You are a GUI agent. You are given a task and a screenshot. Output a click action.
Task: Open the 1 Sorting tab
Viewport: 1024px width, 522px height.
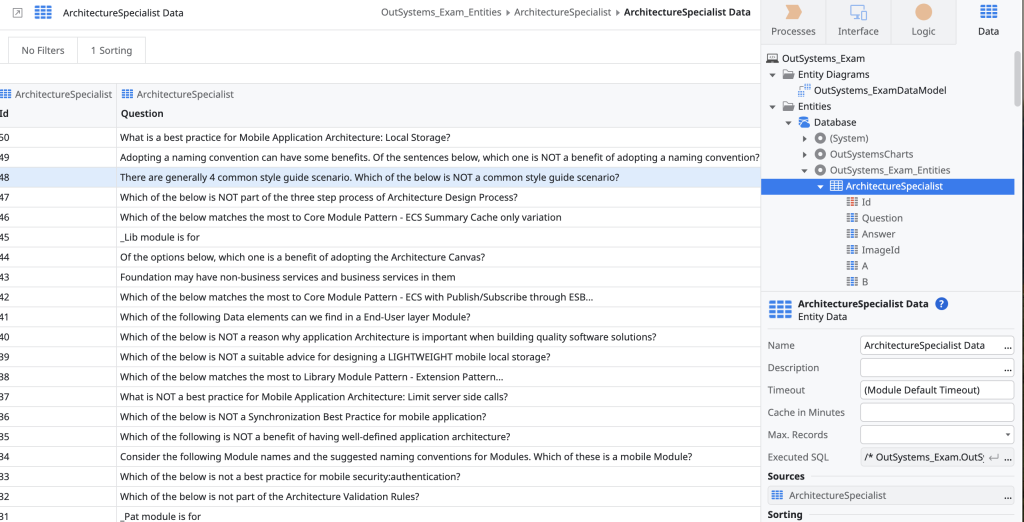pos(111,50)
